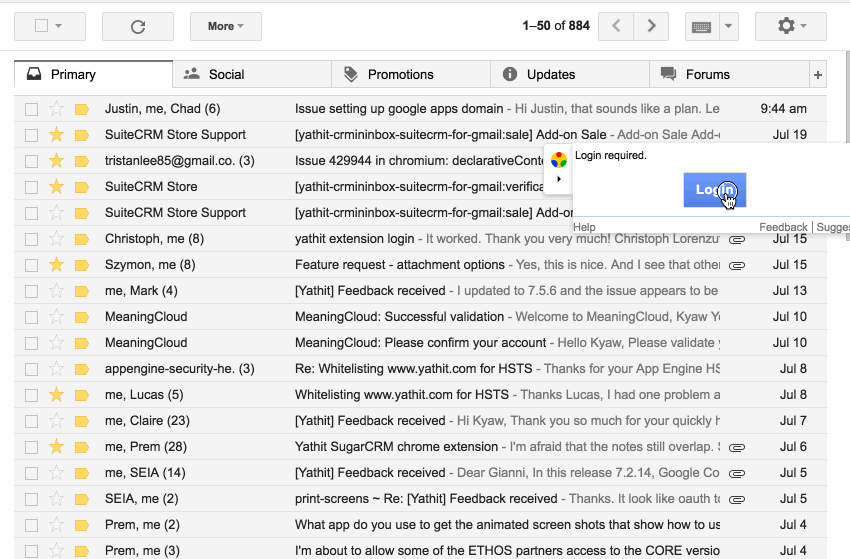Open the MeaningCloud: Successful validation email

[x=420, y=317]
